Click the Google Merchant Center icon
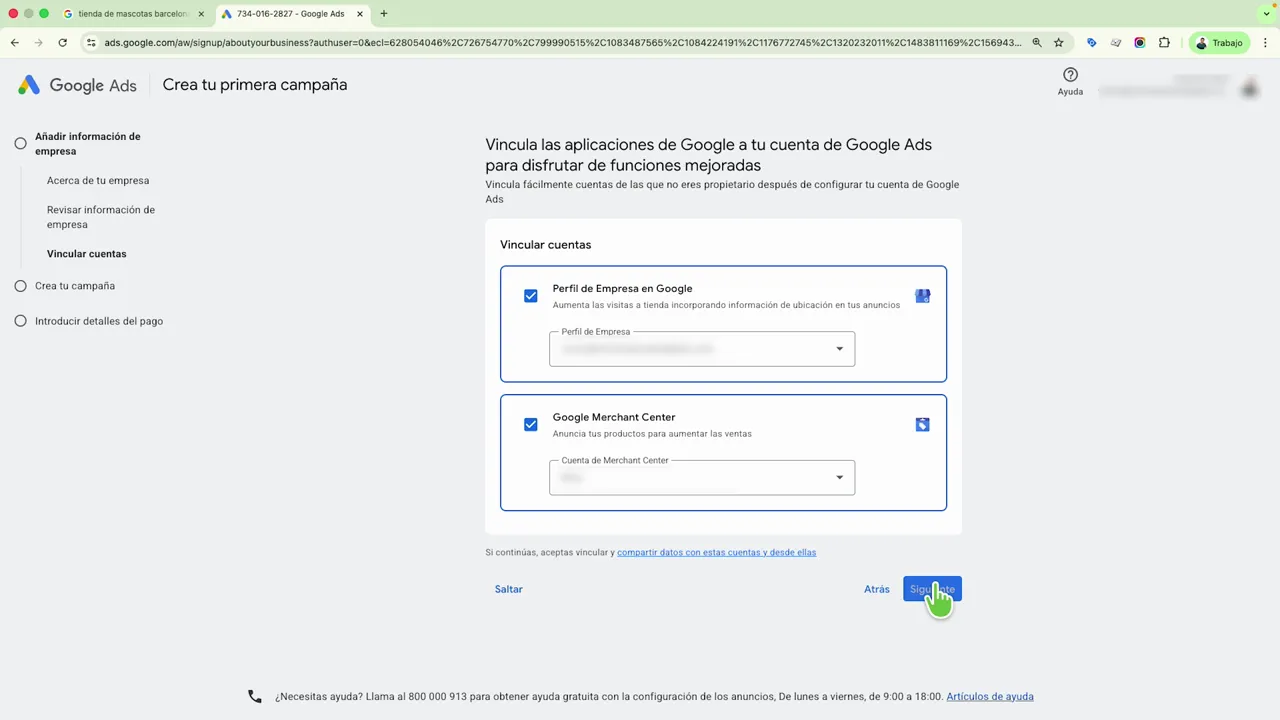The height and width of the screenshot is (720, 1280). (922, 424)
